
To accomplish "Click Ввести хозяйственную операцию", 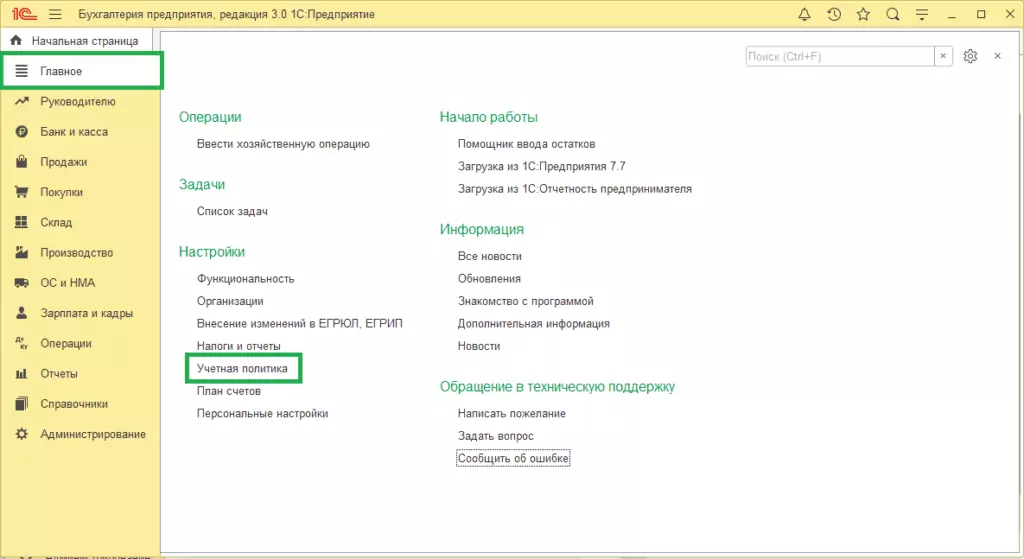I will point(283,144).
